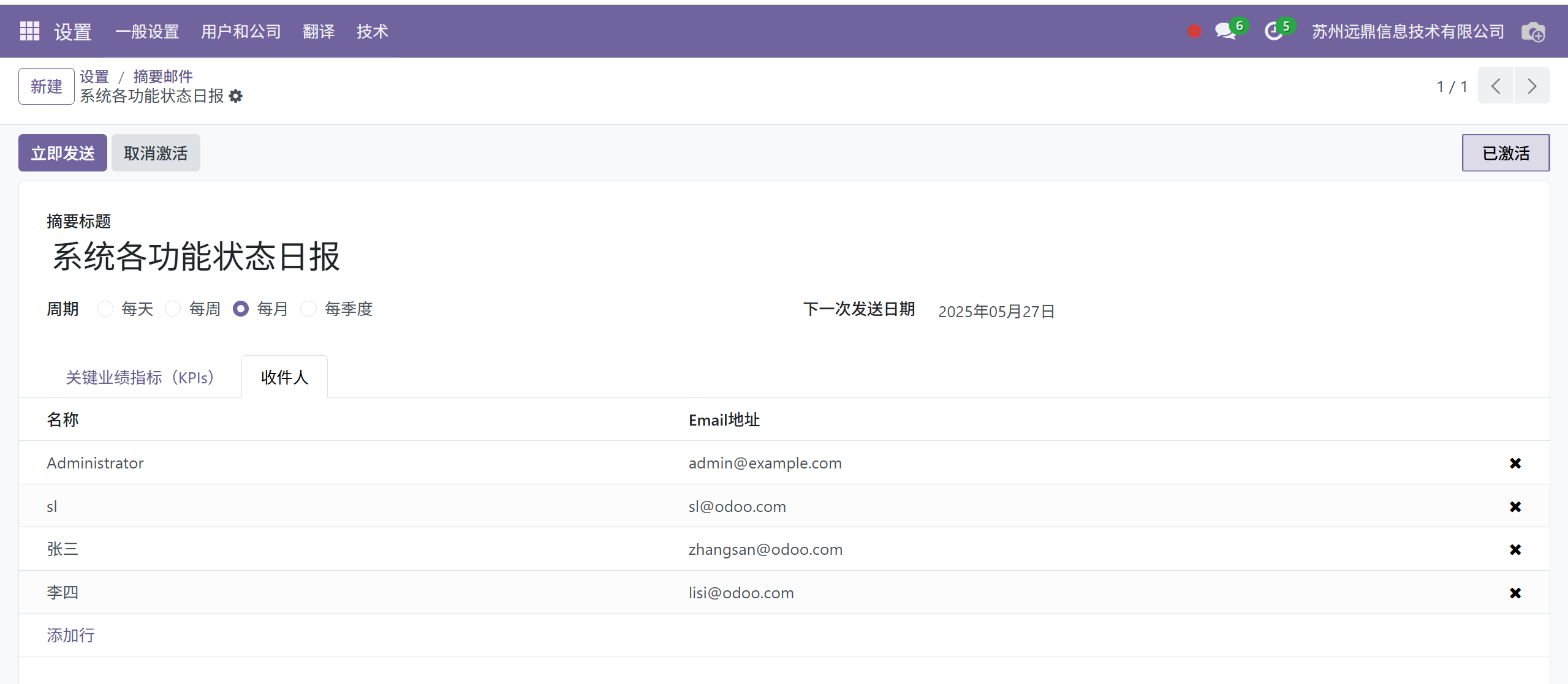Delete the zhangsan@odoo.com recipient row

[x=1515, y=549]
